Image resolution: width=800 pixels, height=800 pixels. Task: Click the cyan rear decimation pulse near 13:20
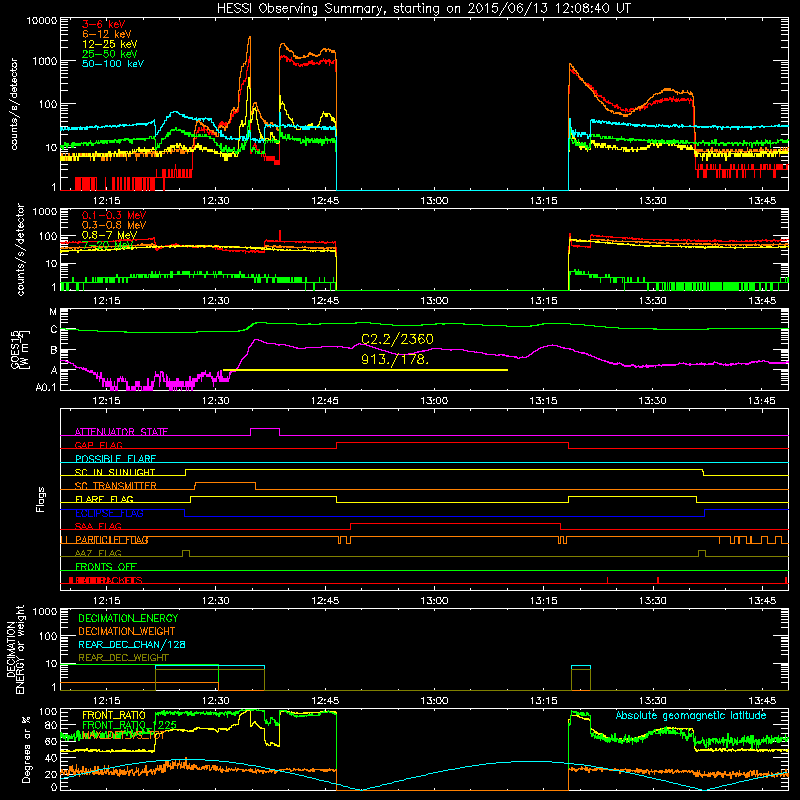coord(581,666)
